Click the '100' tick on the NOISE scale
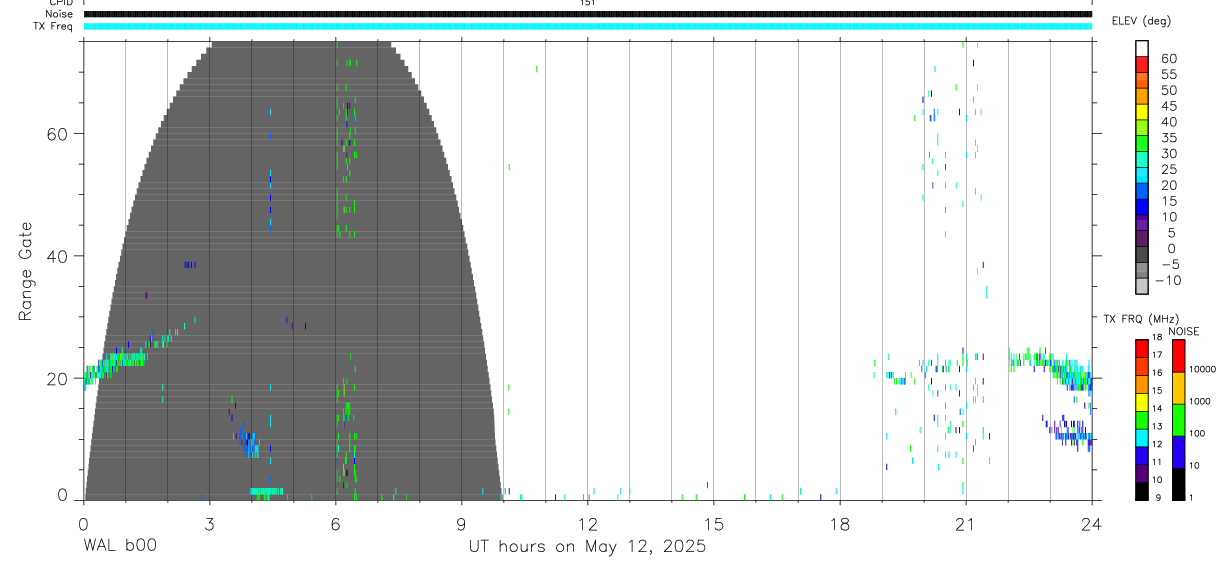This screenshot has width=1228, height=567. tap(1197, 433)
